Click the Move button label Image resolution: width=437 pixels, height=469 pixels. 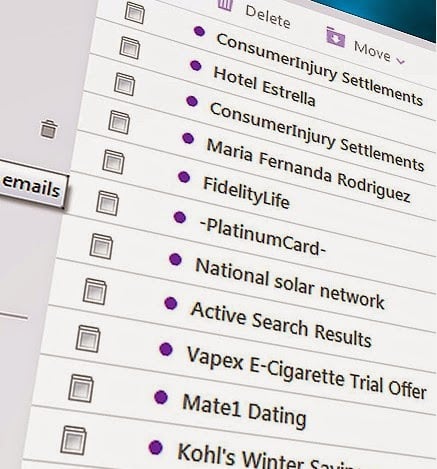[x=372, y=51]
